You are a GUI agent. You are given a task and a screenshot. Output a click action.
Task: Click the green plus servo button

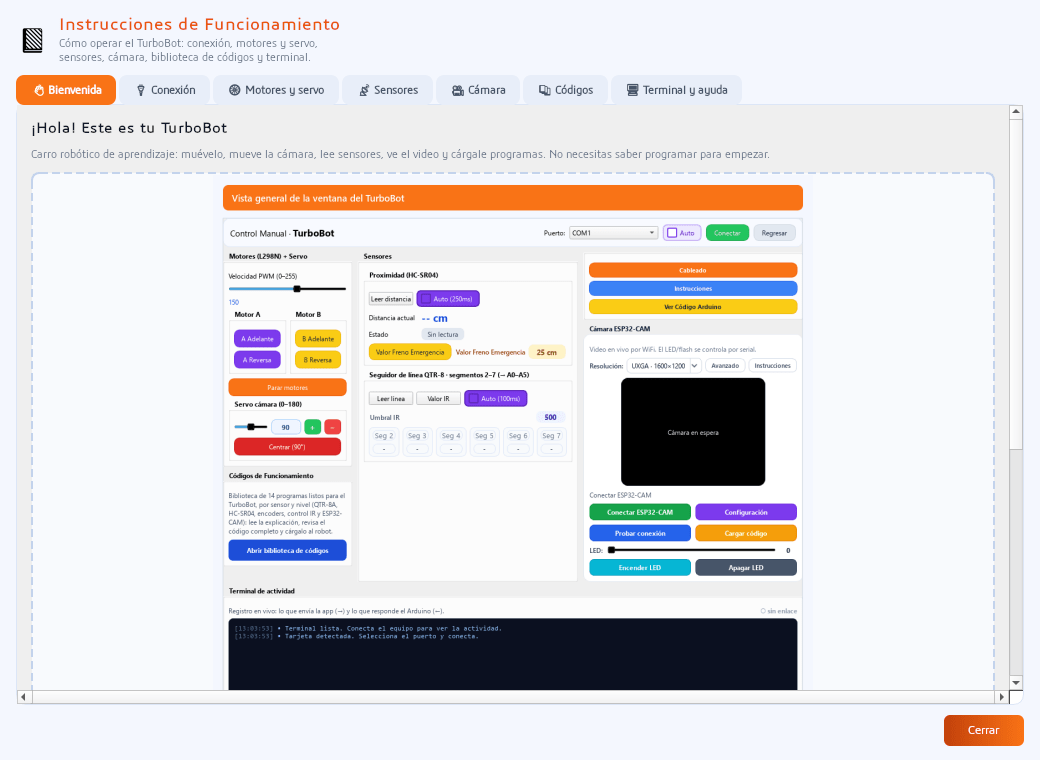pos(312,427)
